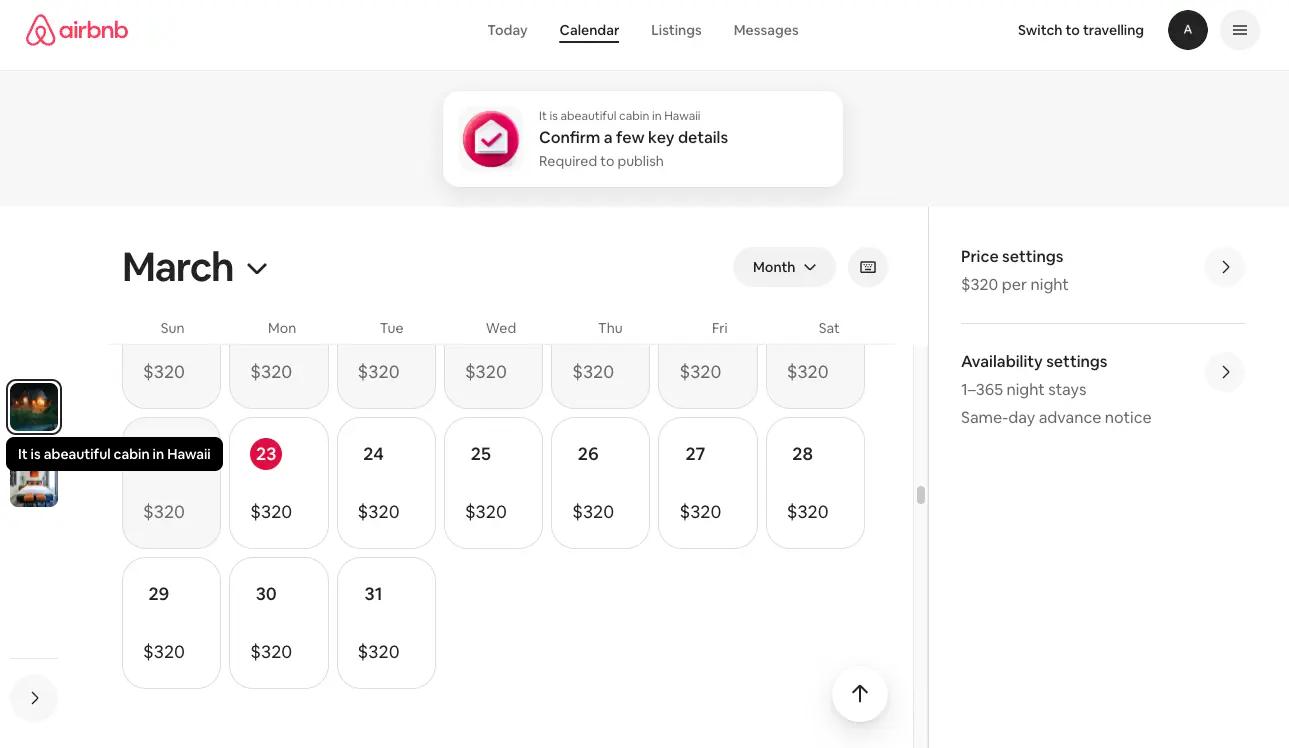Click the pink checkmark house icon
Screen dimensions: 1289x748
point(491,139)
